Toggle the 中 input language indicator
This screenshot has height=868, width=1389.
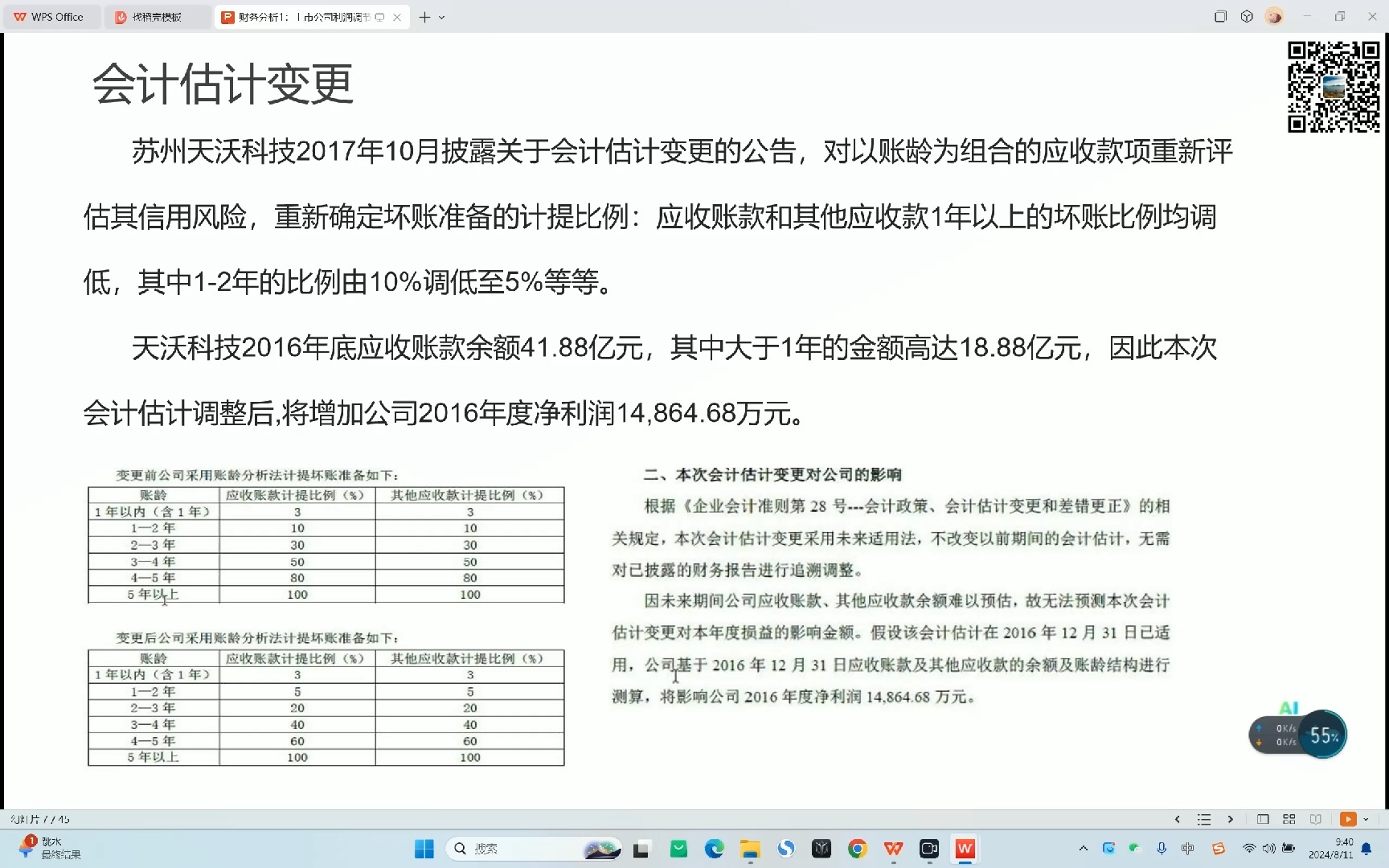(1188, 848)
